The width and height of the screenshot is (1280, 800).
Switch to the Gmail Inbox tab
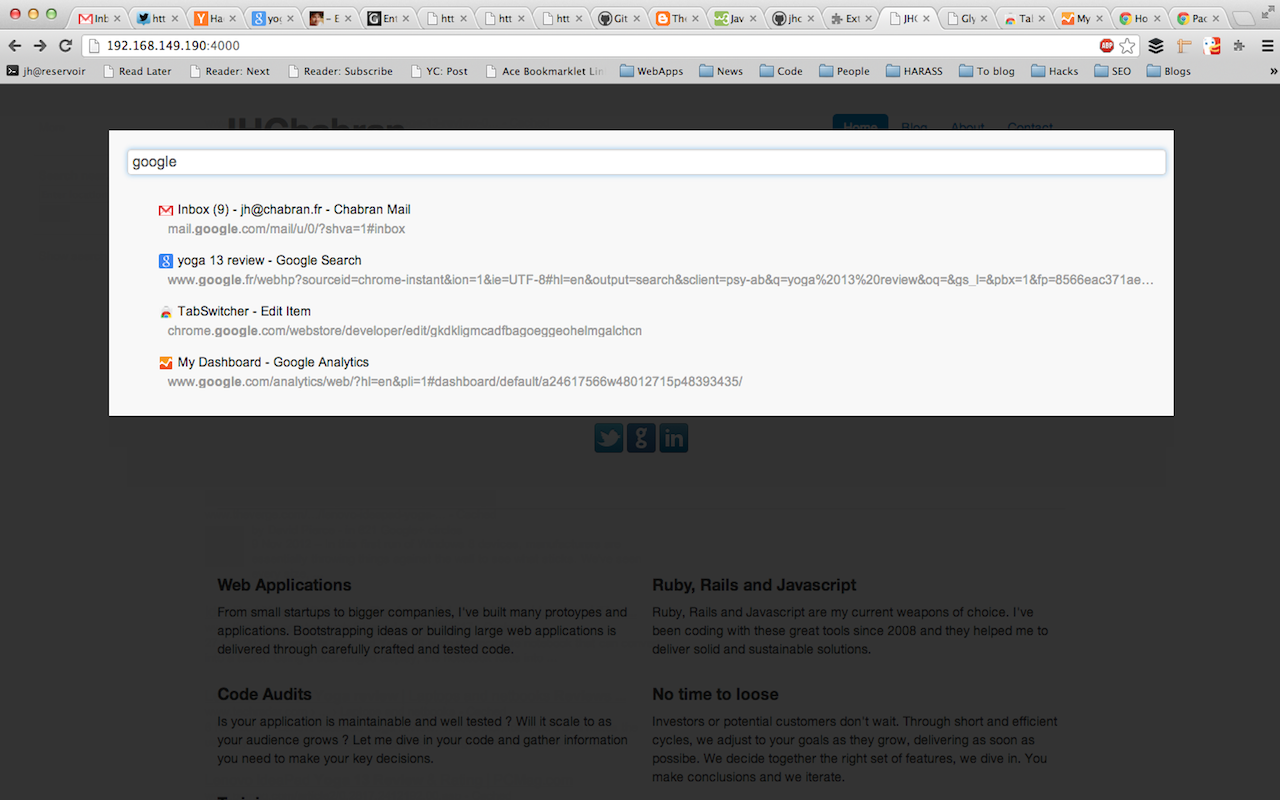tap(97, 19)
